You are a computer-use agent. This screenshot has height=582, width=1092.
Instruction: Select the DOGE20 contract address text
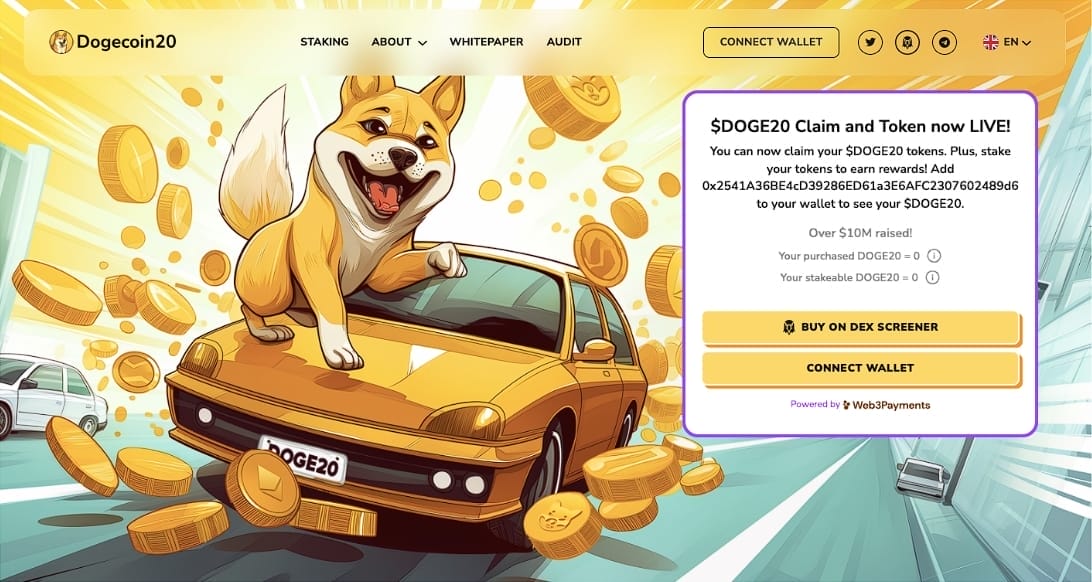coord(860,186)
